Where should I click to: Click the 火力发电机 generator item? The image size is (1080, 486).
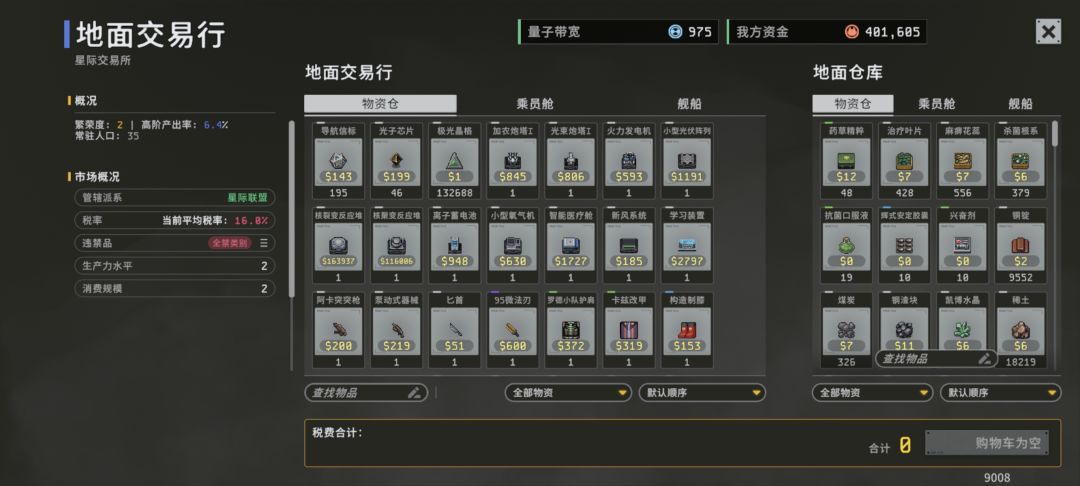point(628,161)
